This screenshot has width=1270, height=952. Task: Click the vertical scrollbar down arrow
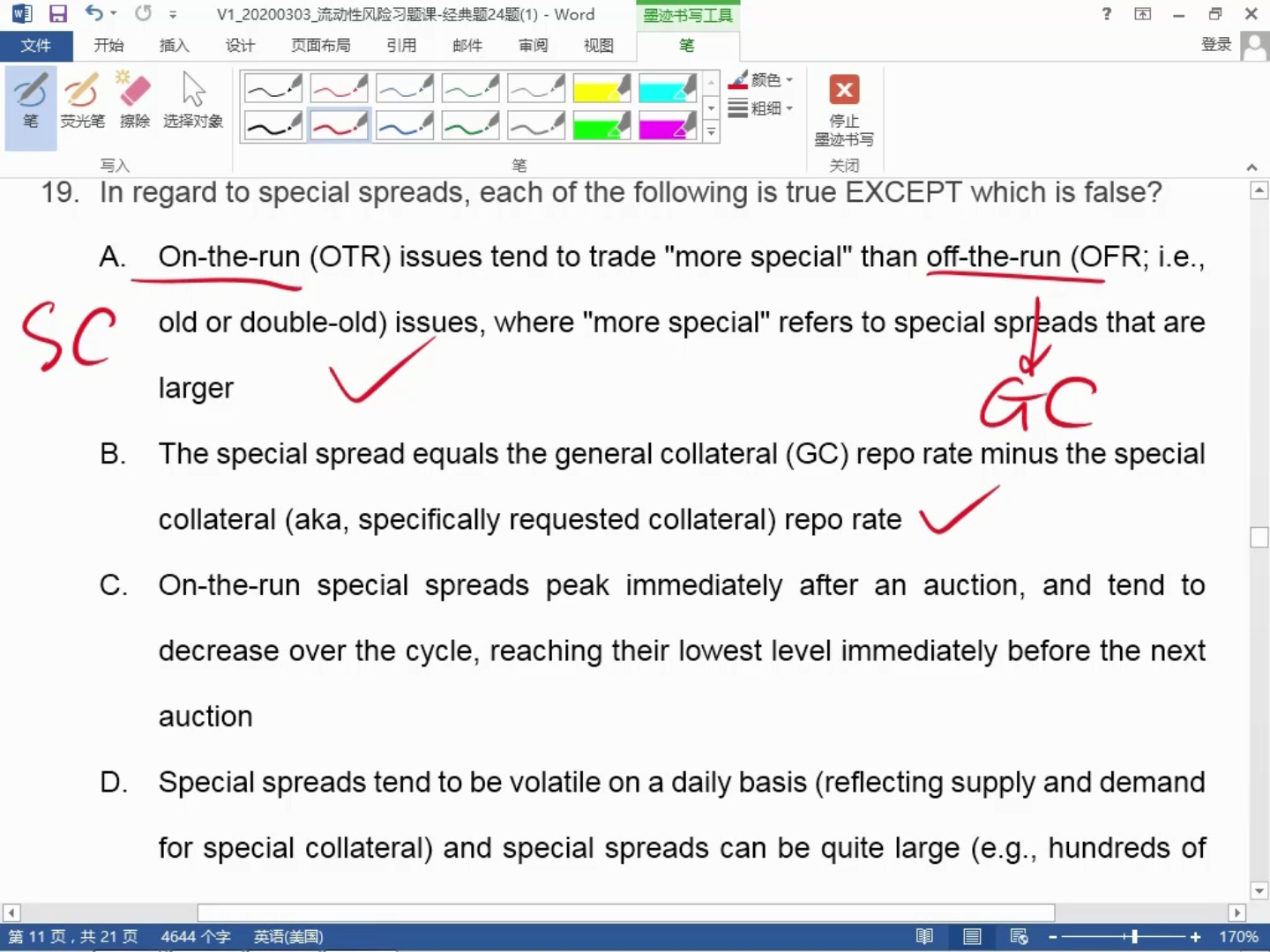coord(1259,891)
